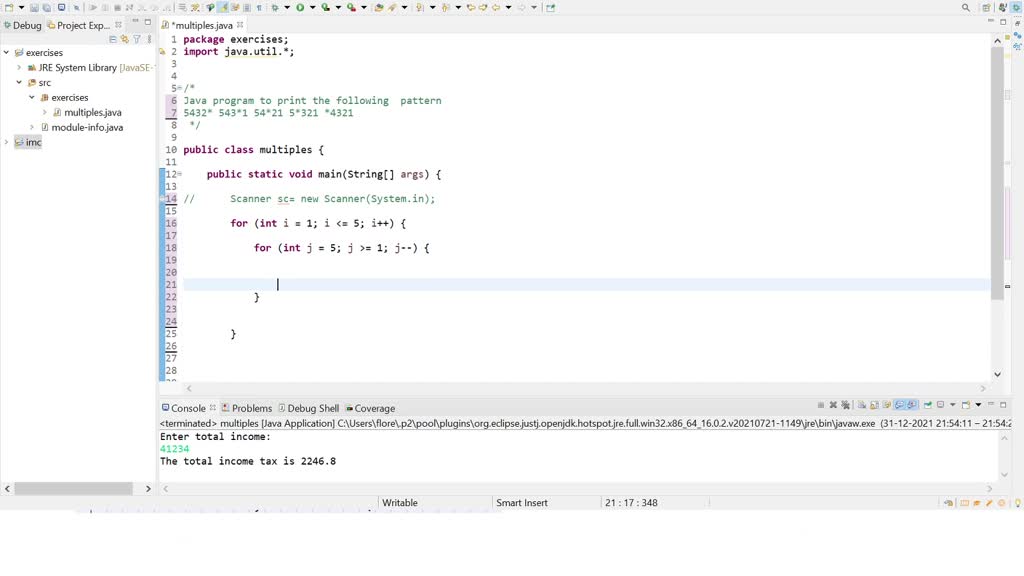Screen dimensions: 1024x576
Task: Click the Smart Insert status bar entry
Action: 522,503
